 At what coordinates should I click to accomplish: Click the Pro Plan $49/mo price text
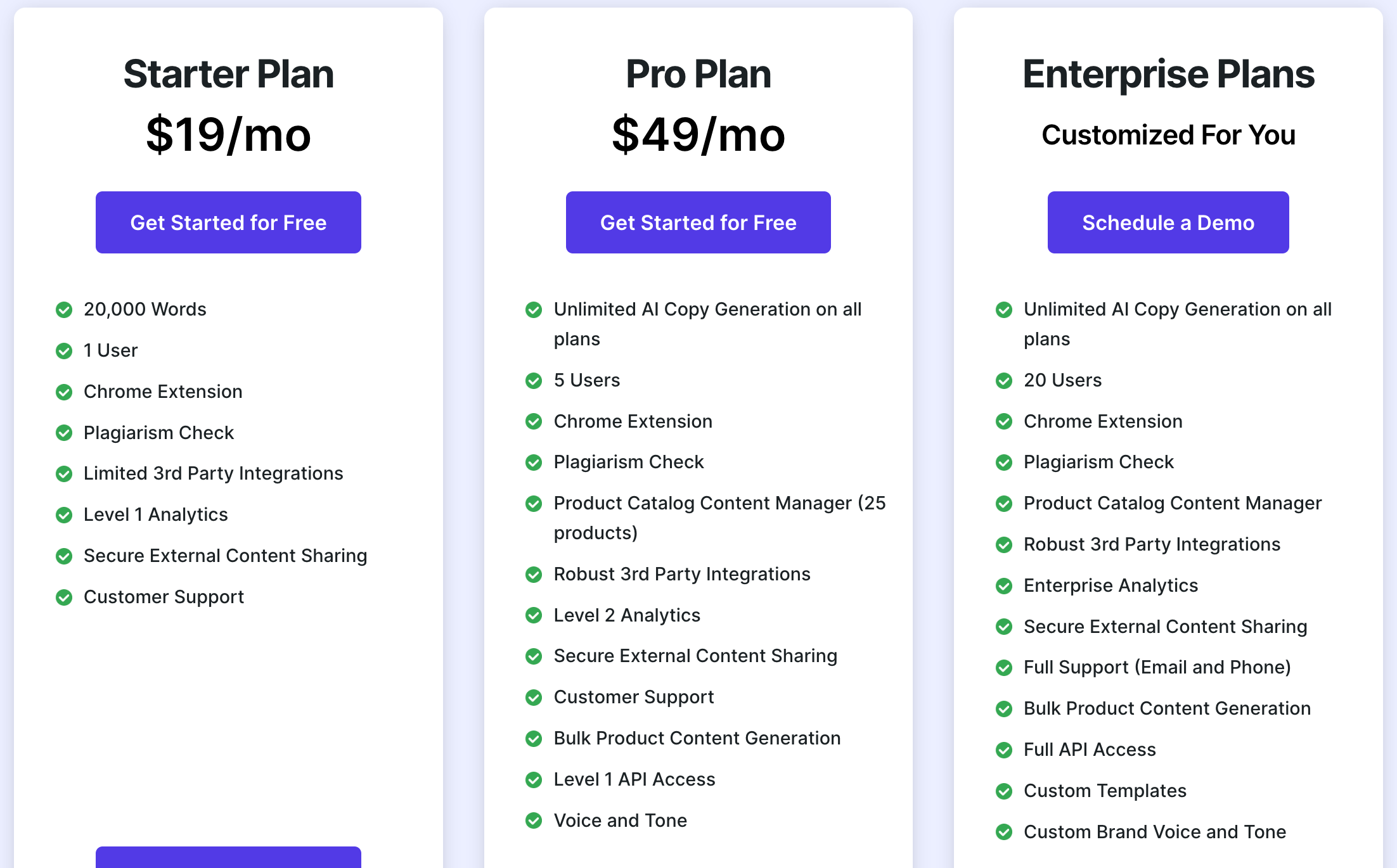[698, 134]
